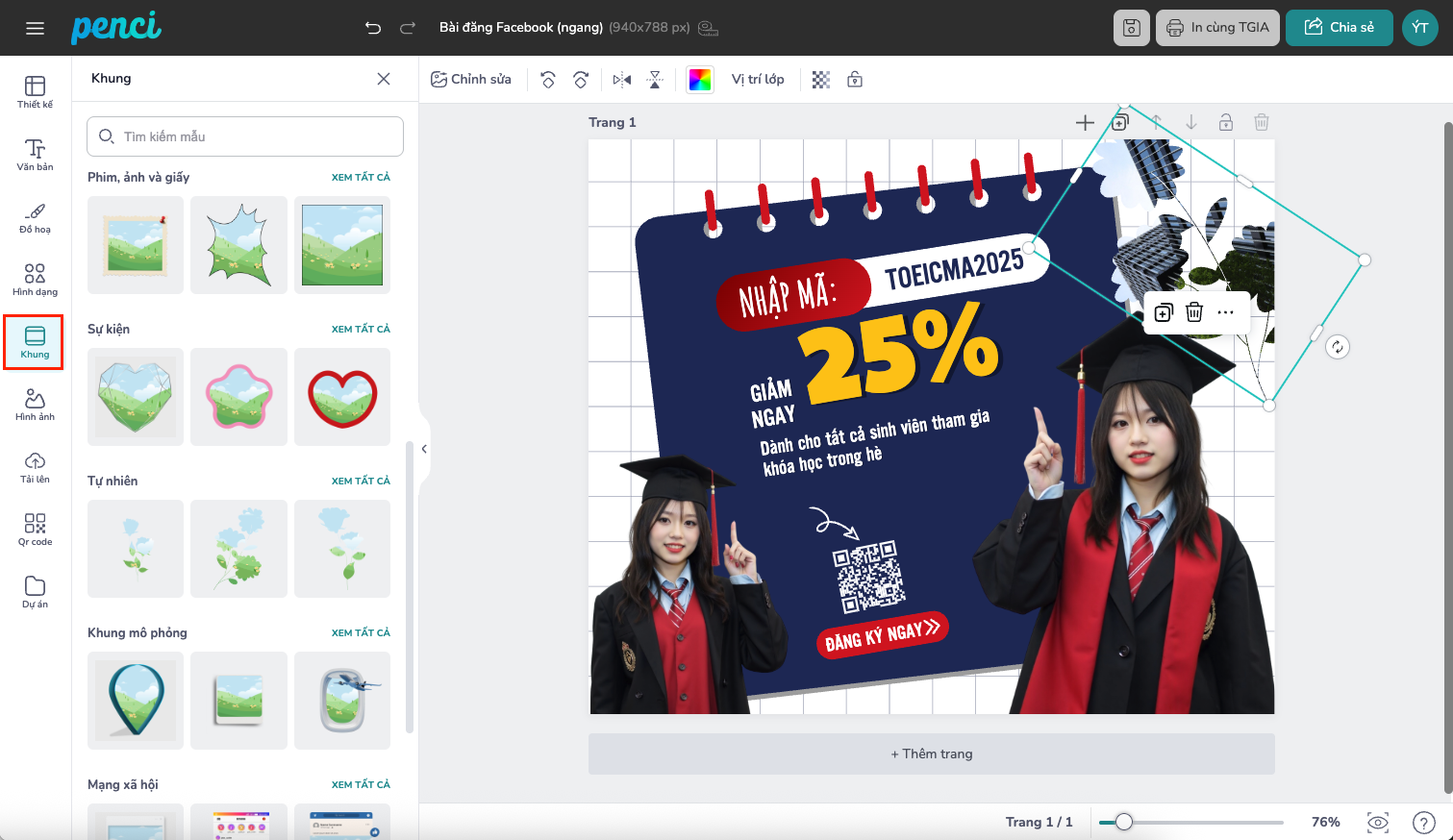
Task: Switch to the Hình dạng shapes tab
Action: (35, 280)
